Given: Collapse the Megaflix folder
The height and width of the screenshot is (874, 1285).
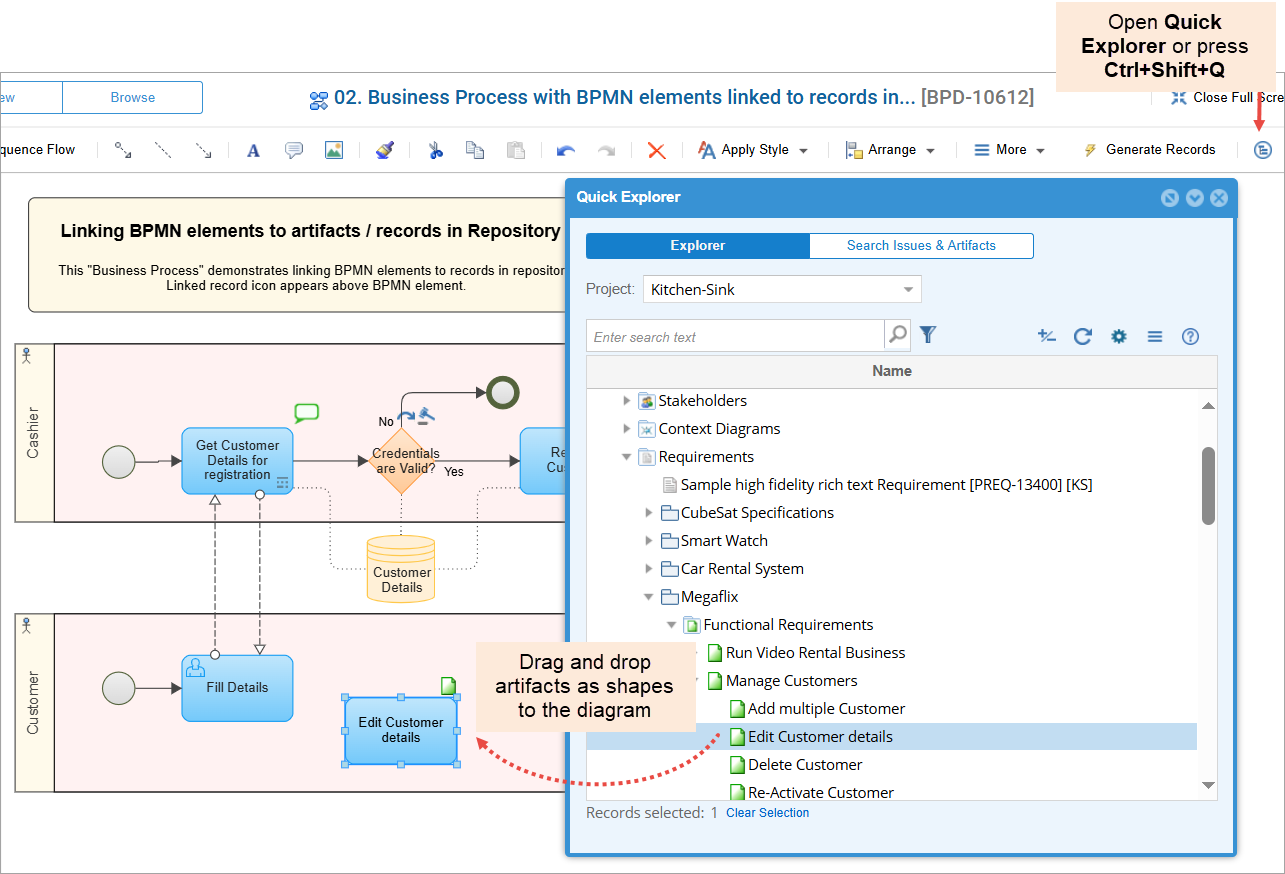Looking at the screenshot, I should click(650, 597).
